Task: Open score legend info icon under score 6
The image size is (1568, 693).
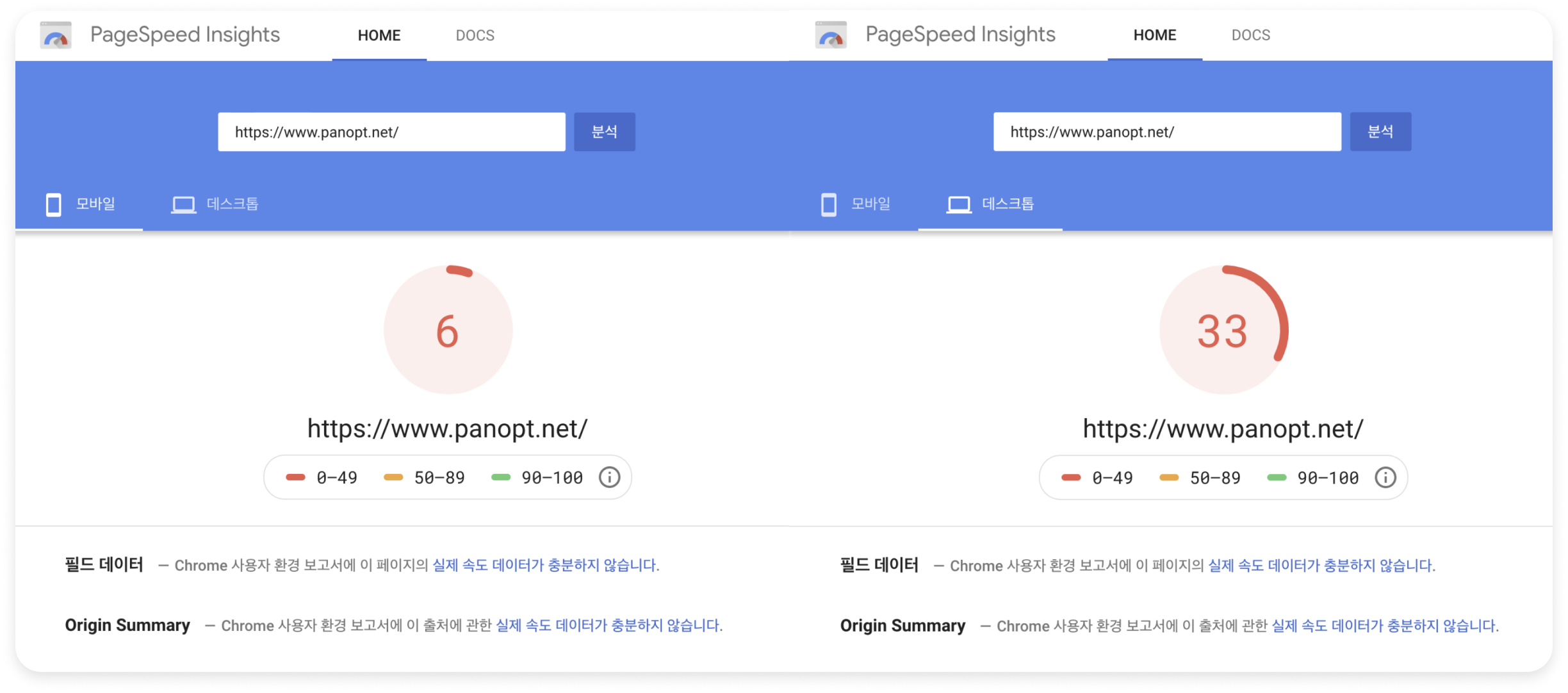Action: click(609, 477)
